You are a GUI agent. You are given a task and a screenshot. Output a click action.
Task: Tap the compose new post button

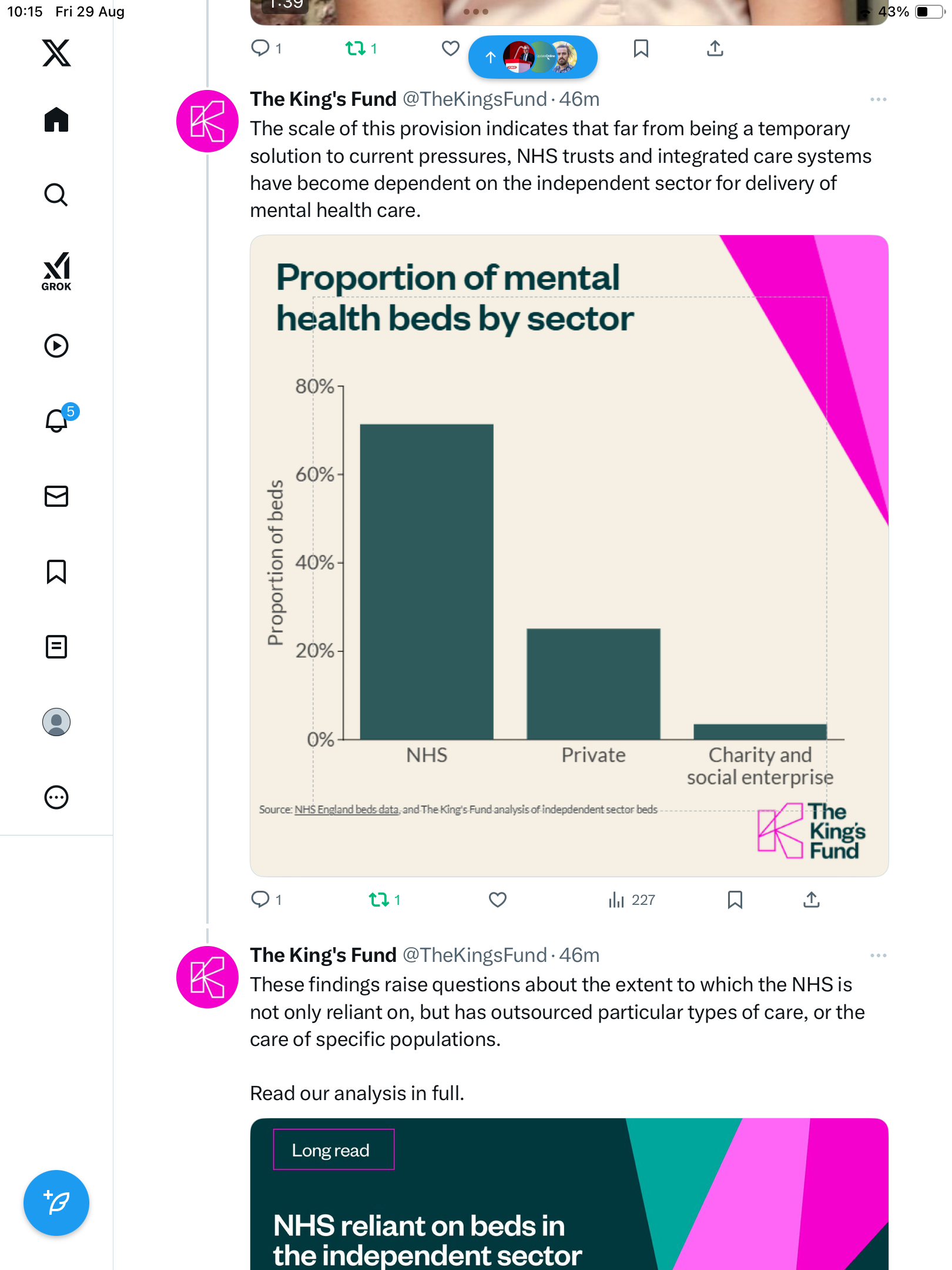[56, 1203]
